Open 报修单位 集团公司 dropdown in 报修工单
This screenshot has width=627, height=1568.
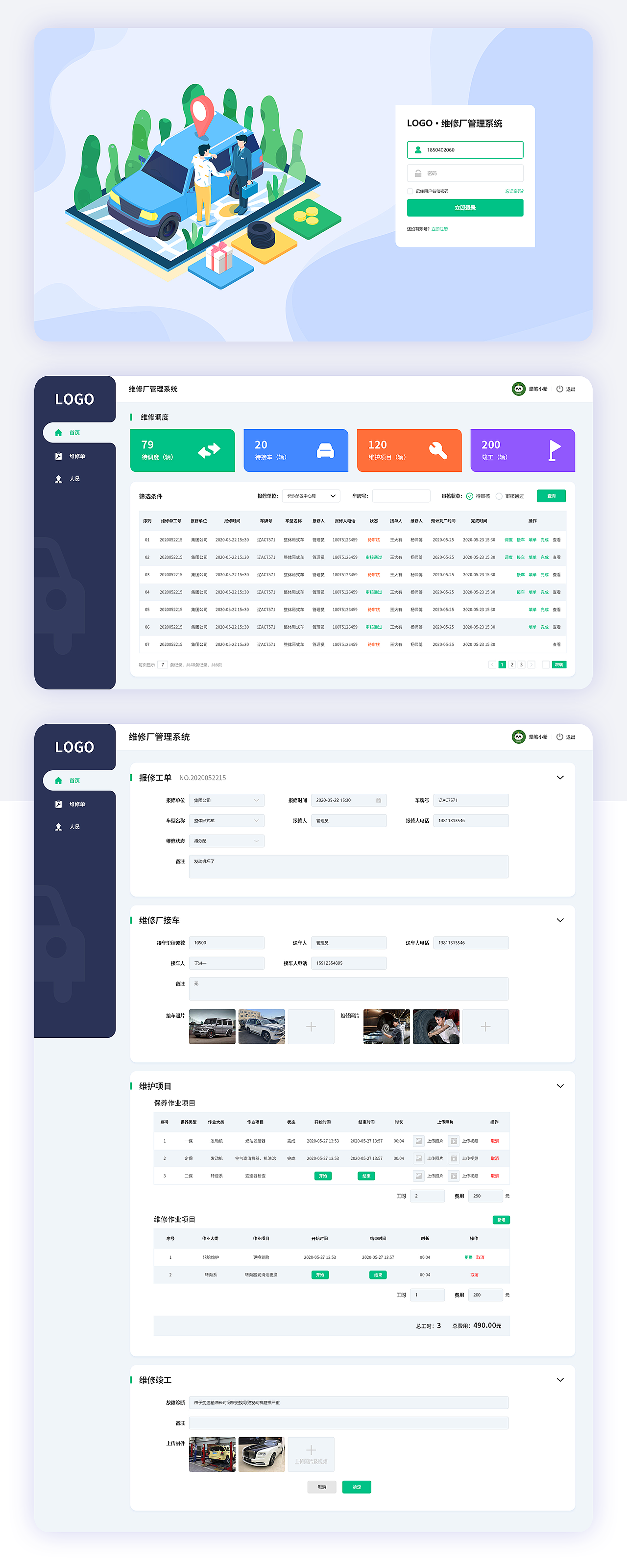pos(226,801)
